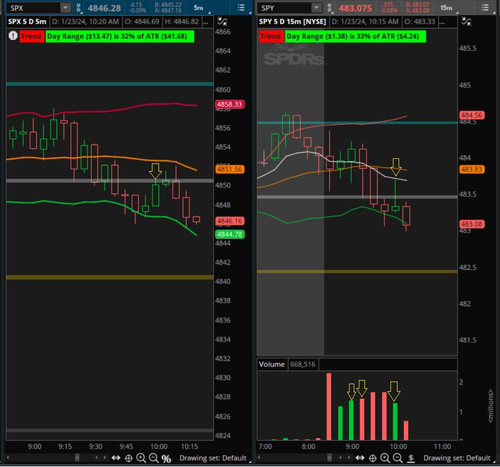Image resolution: width=500 pixels, height=467 pixels.
Task: Click the green 4844.78 price bubble
Action: pyautogui.click(x=230, y=234)
